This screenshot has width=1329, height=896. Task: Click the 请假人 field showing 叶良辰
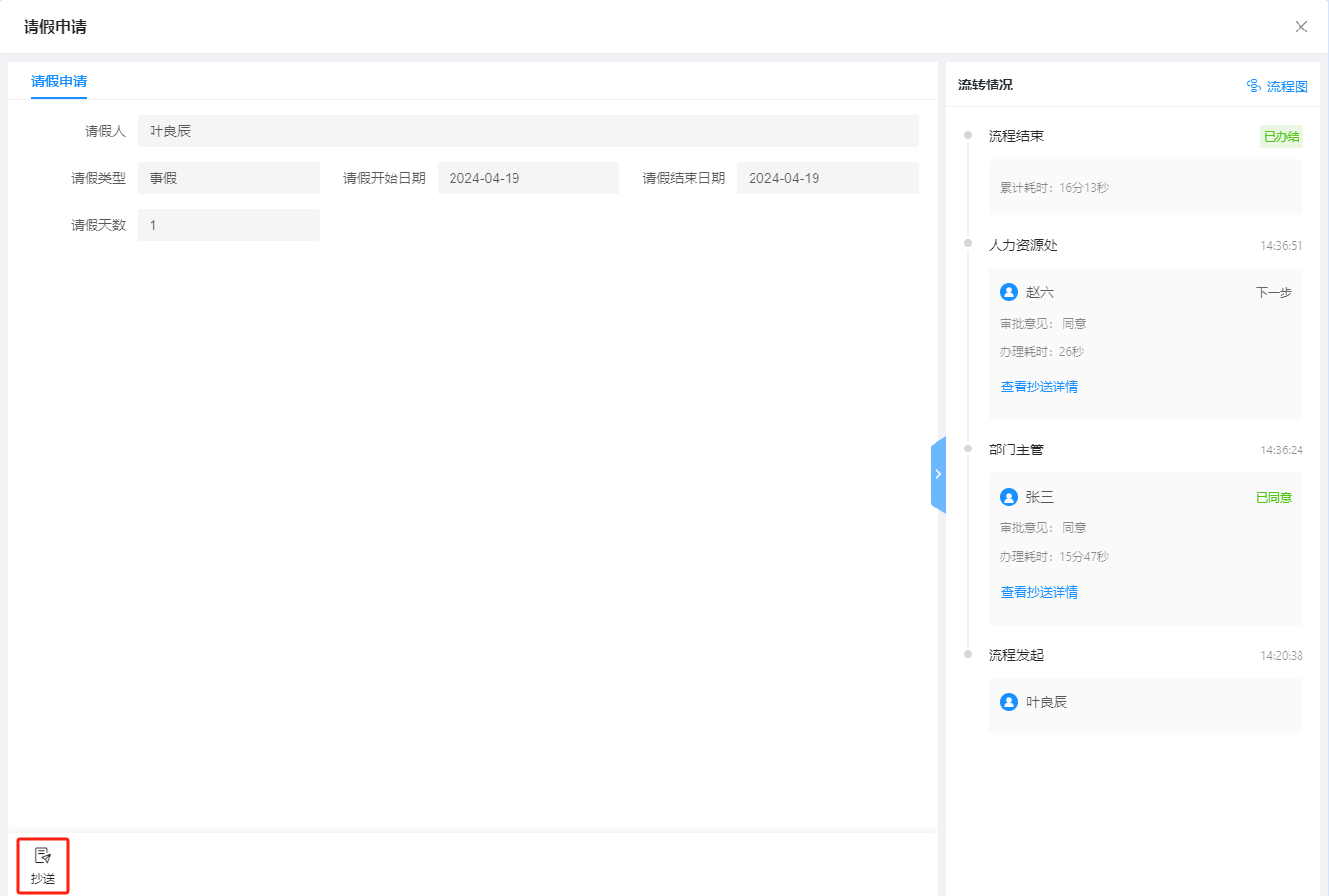coord(527,131)
